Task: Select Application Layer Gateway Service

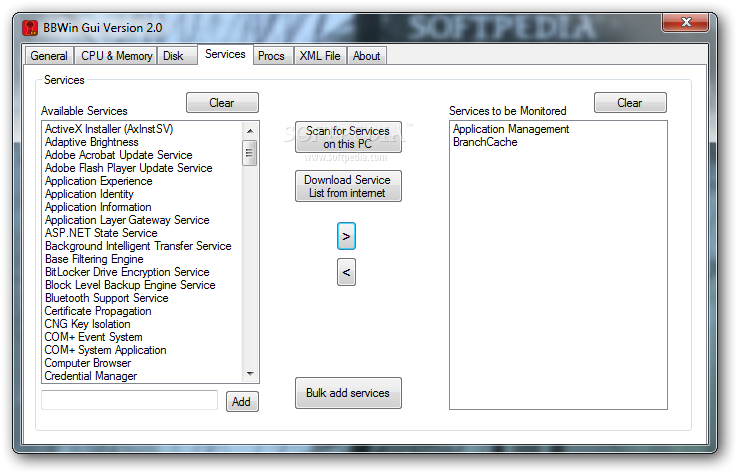Action: click(127, 220)
